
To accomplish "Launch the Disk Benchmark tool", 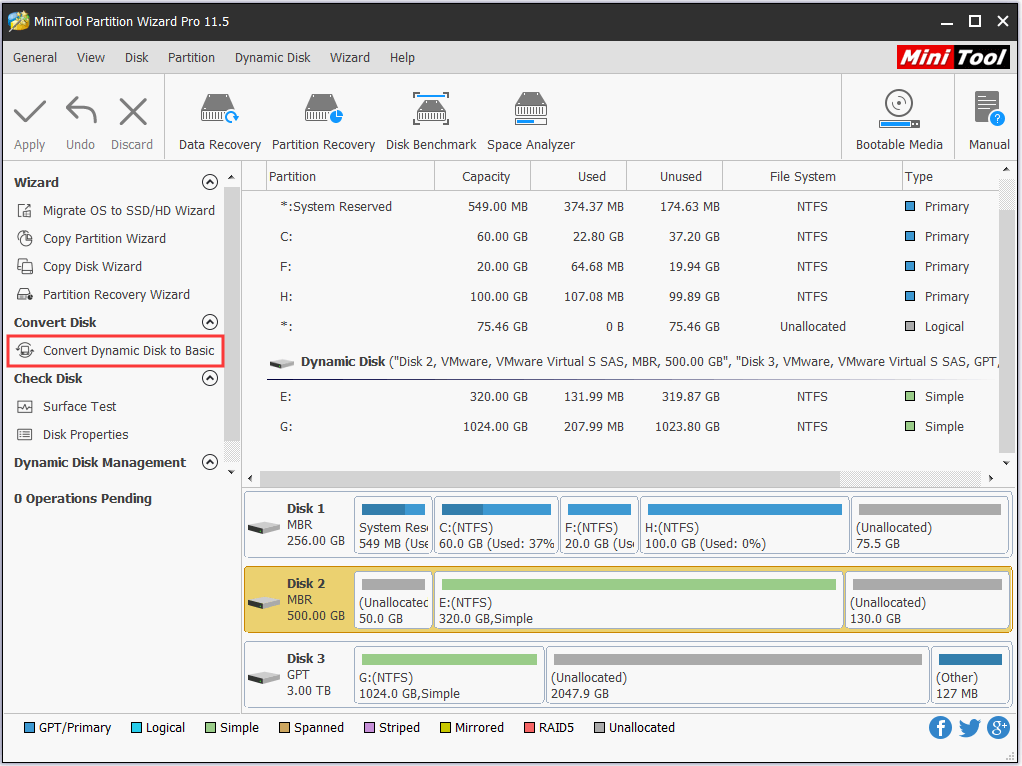I will (431, 117).
